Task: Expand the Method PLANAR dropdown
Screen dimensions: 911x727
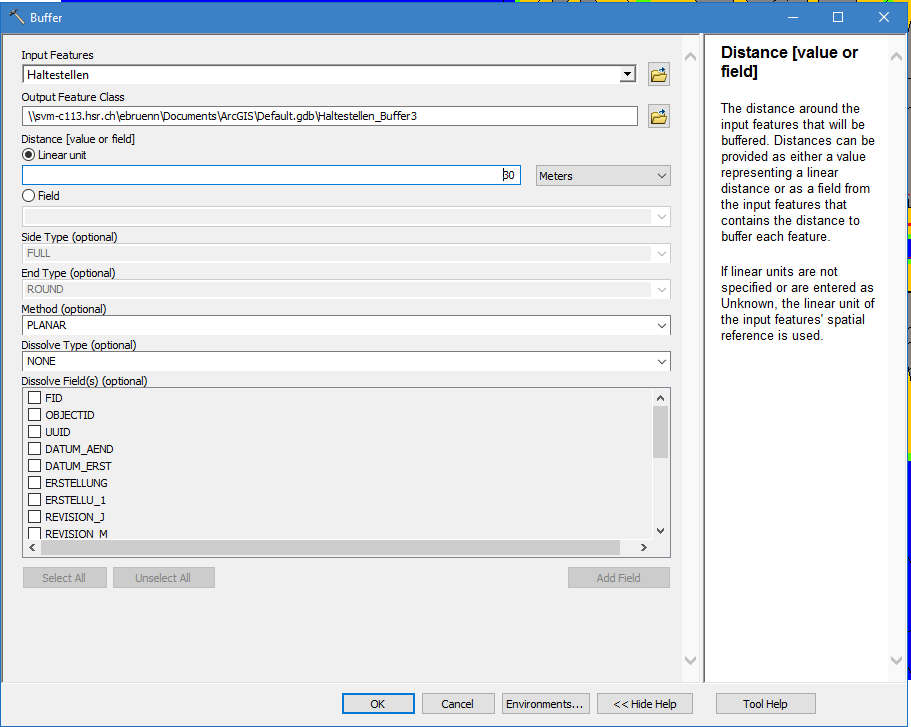Action: click(x=661, y=326)
